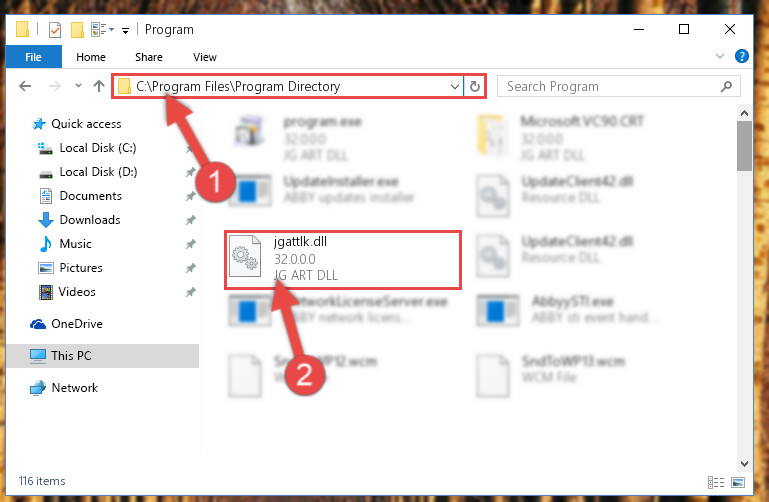The width and height of the screenshot is (769, 502).
Task: Expand the address bar history dropdown
Action: [455, 87]
